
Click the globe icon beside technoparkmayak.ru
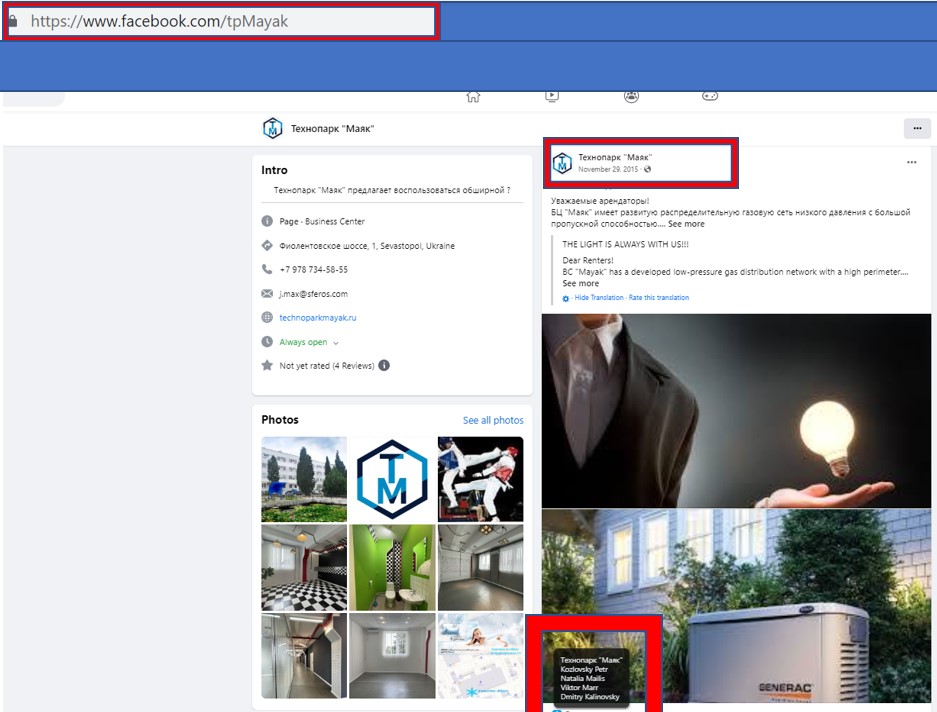pos(267,317)
